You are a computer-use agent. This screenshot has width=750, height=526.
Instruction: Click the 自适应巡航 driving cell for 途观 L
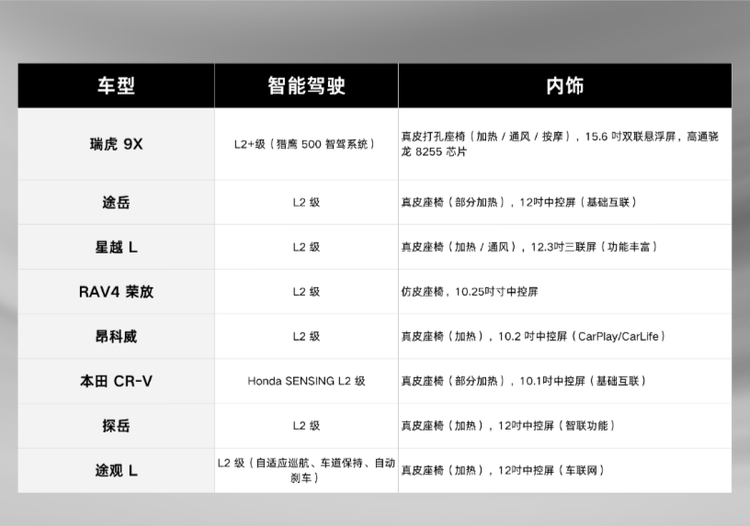pos(306,470)
